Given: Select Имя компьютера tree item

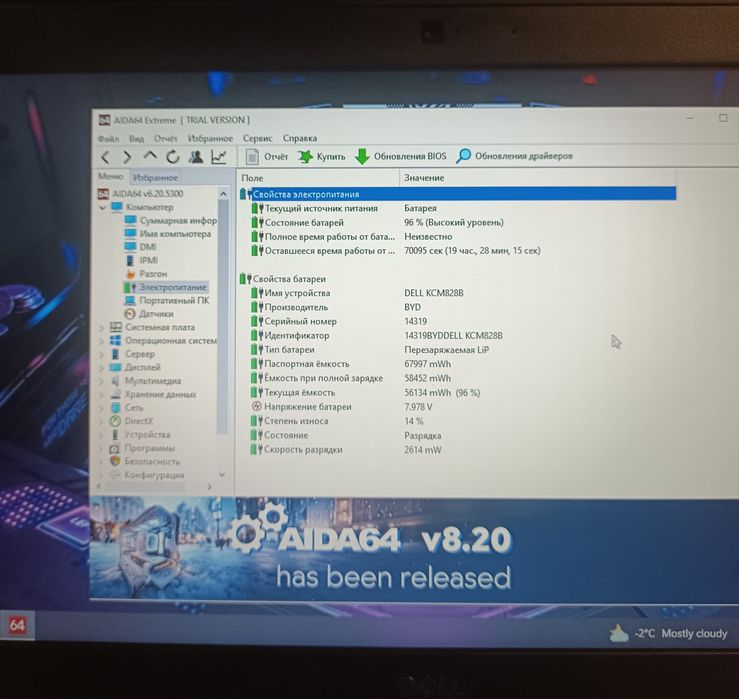Looking at the screenshot, I should (x=168, y=234).
